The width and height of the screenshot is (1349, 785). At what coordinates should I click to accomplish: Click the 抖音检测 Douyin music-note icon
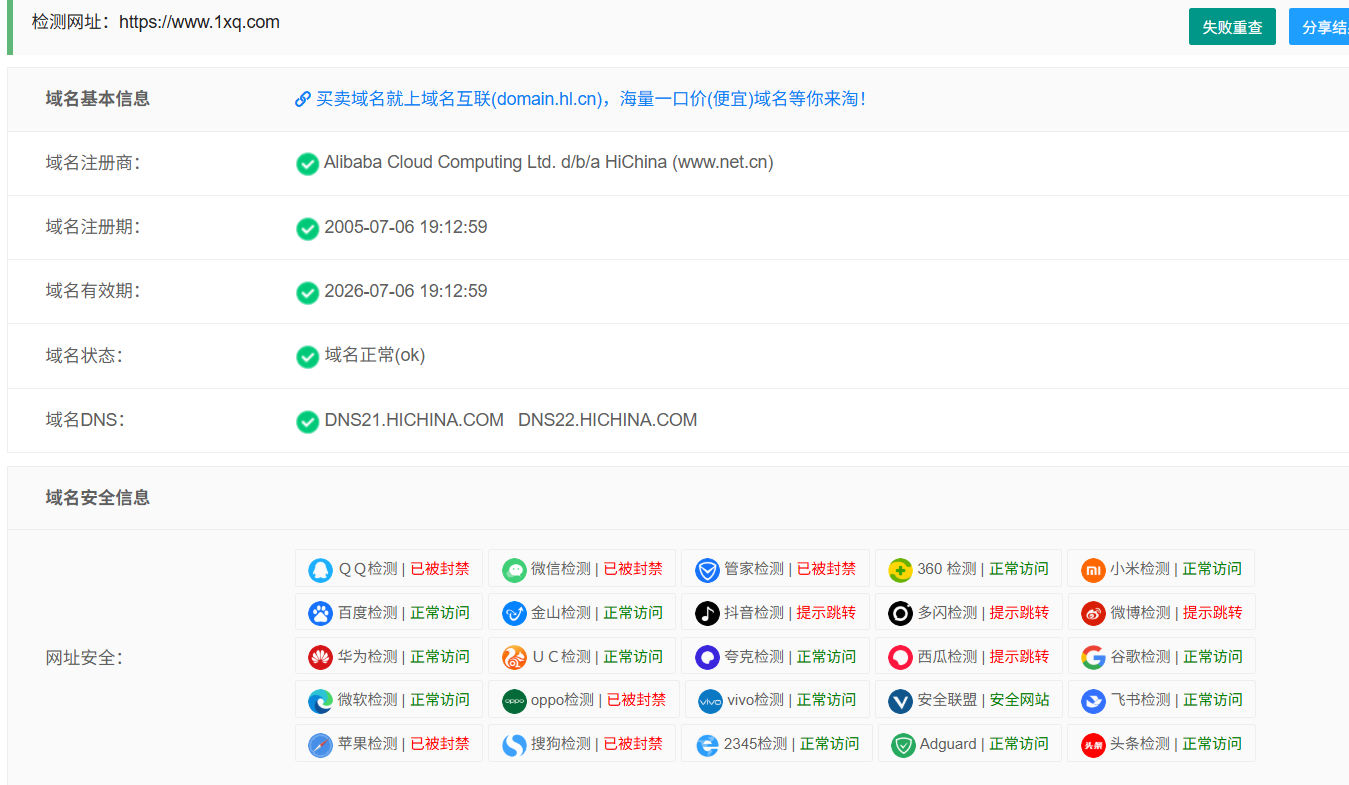[706, 612]
